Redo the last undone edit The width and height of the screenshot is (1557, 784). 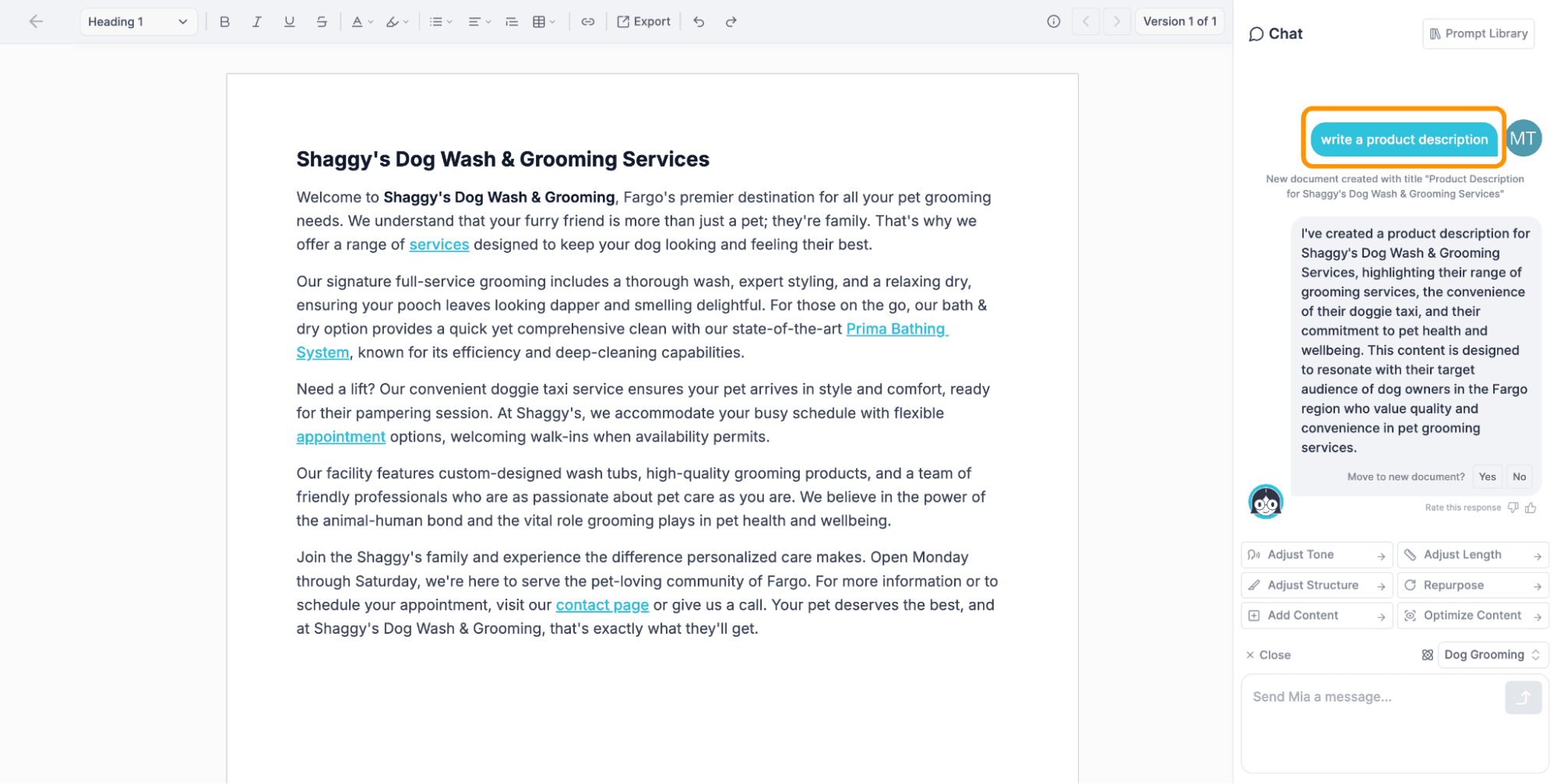[731, 22]
